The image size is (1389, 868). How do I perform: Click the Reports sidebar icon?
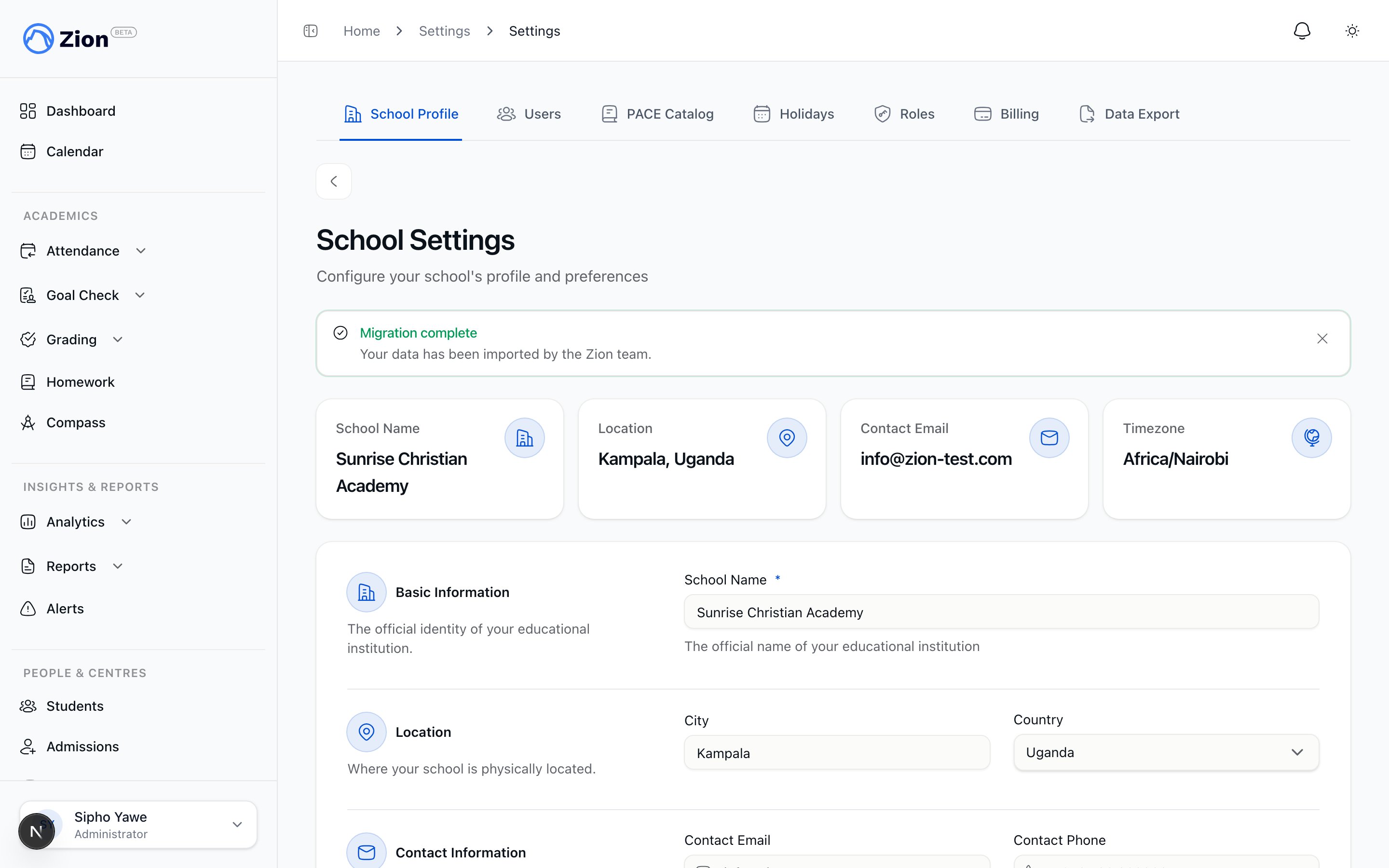pos(27,566)
